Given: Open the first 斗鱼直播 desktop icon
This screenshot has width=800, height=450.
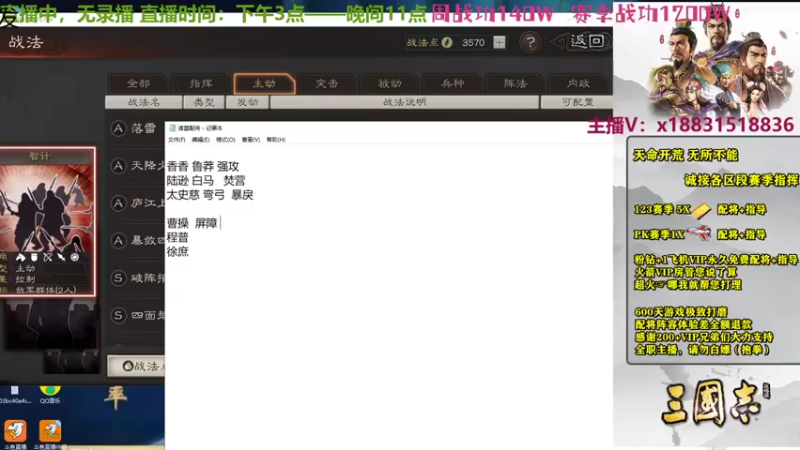Looking at the screenshot, I should [15, 434].
